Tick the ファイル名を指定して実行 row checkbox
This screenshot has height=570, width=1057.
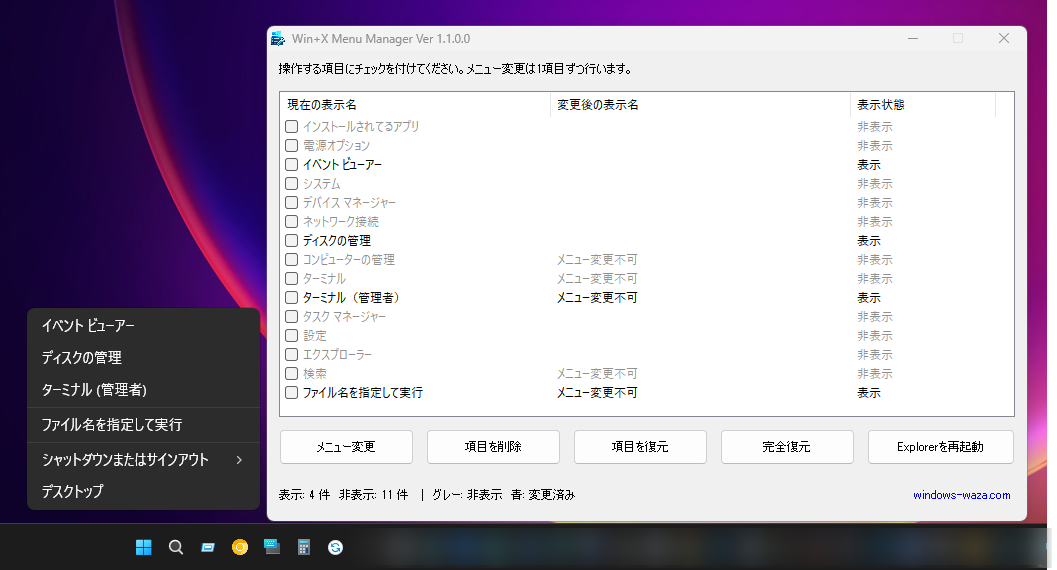point(291,392)
